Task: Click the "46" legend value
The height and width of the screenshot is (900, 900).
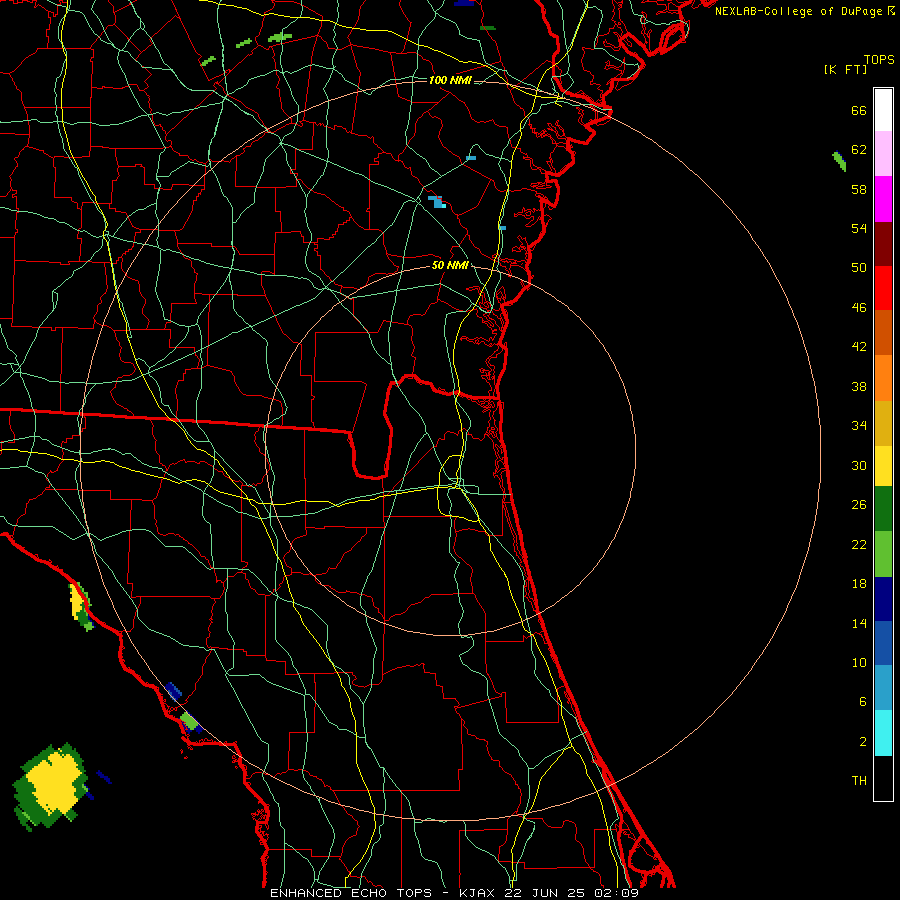Action: [x=859, y=308]
